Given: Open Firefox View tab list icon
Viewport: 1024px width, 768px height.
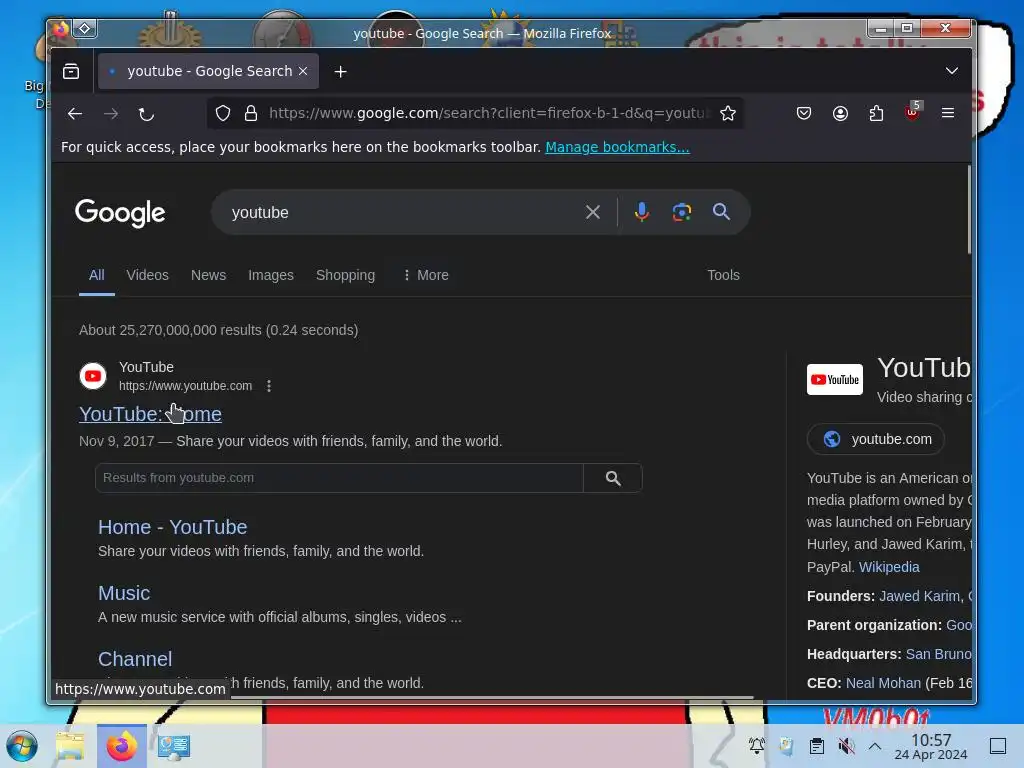Looking at the screenshot, I should click(71, 71).
